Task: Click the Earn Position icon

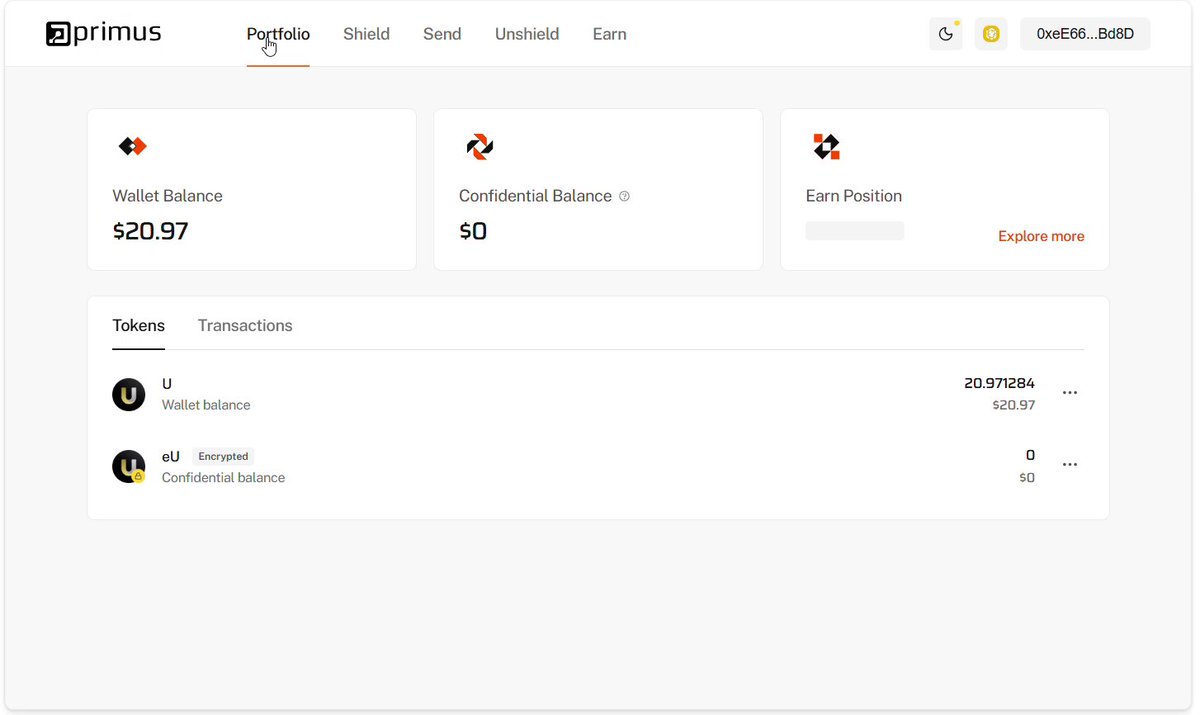Action: [826, 147]
